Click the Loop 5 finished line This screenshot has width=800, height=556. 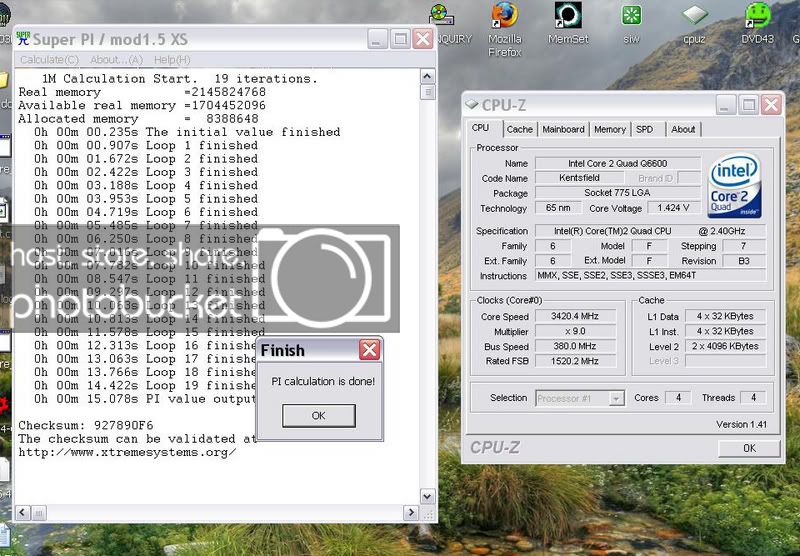coord(146,199)
